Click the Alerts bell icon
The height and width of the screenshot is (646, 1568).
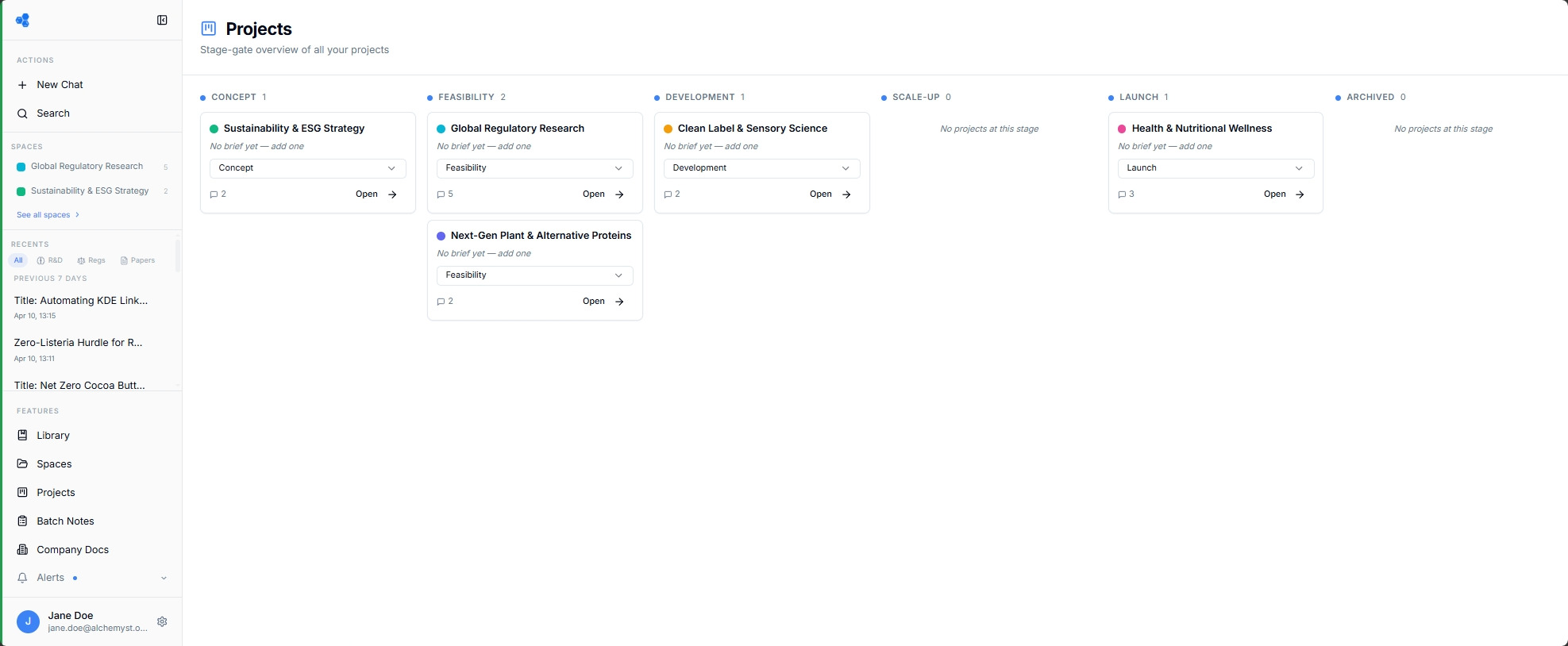pyautogui.click(x=22, y=578)
